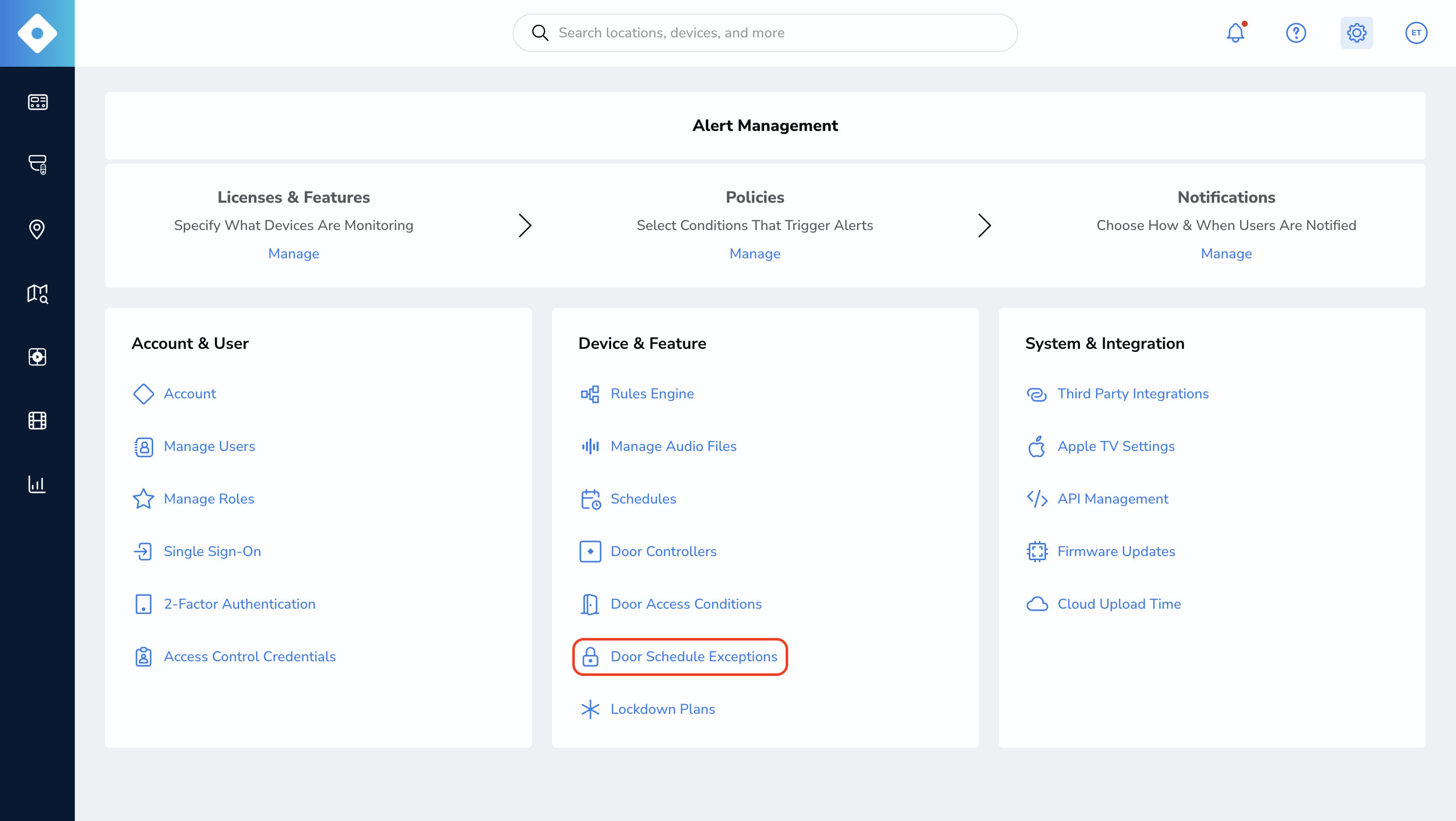Open the locations pin sidebar icon

(x=37, y=230)
